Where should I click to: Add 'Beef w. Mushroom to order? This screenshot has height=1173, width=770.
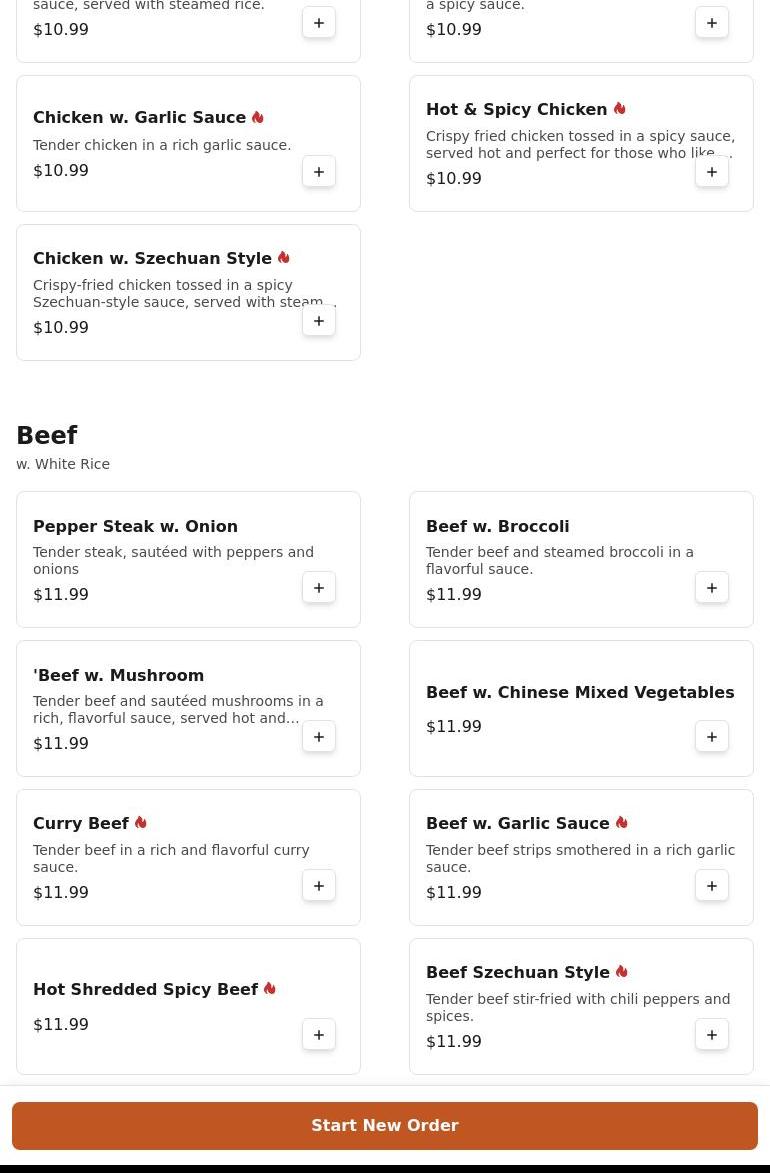click(x=319, y=737)
